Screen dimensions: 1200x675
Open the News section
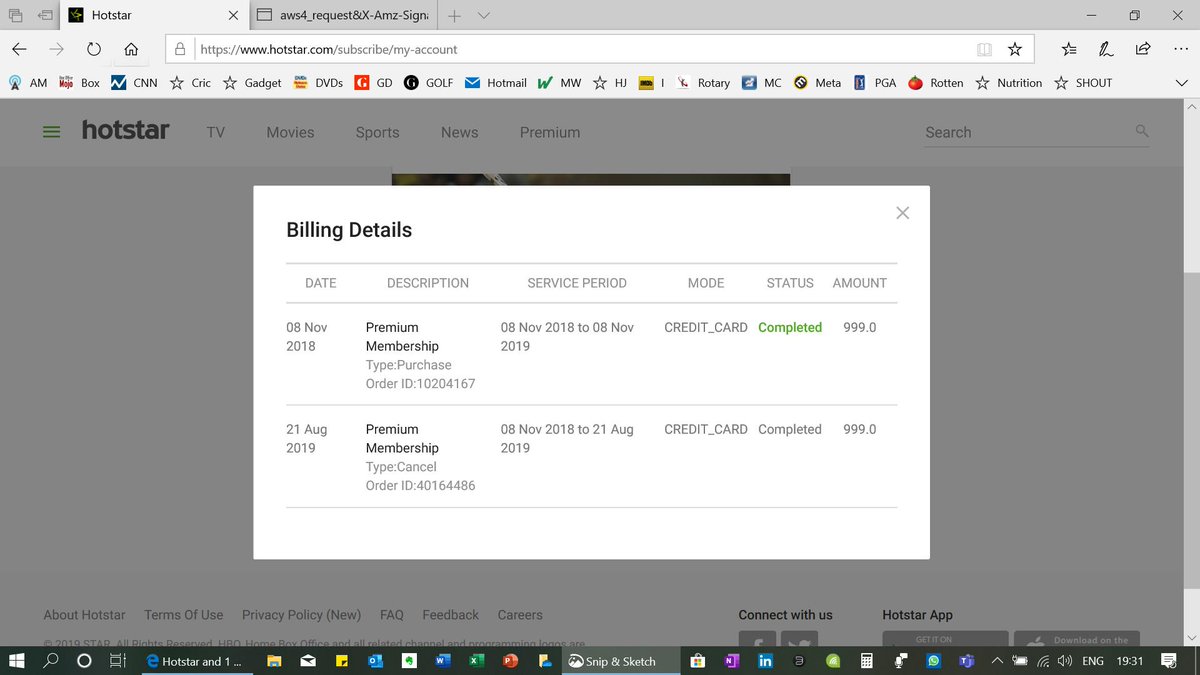point(459,132)
